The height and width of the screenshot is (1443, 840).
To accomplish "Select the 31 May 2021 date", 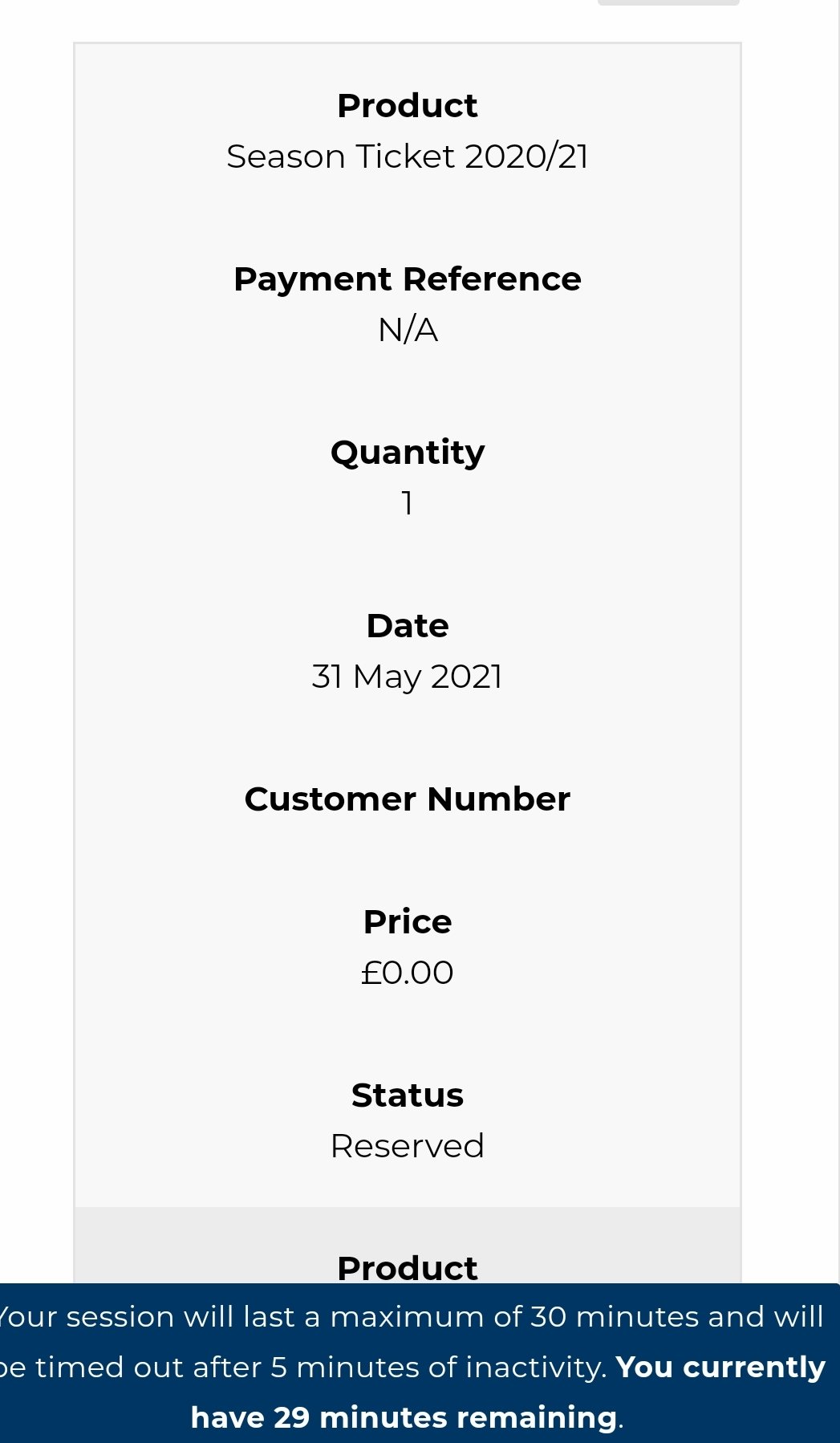I will (x=407, y=677).
